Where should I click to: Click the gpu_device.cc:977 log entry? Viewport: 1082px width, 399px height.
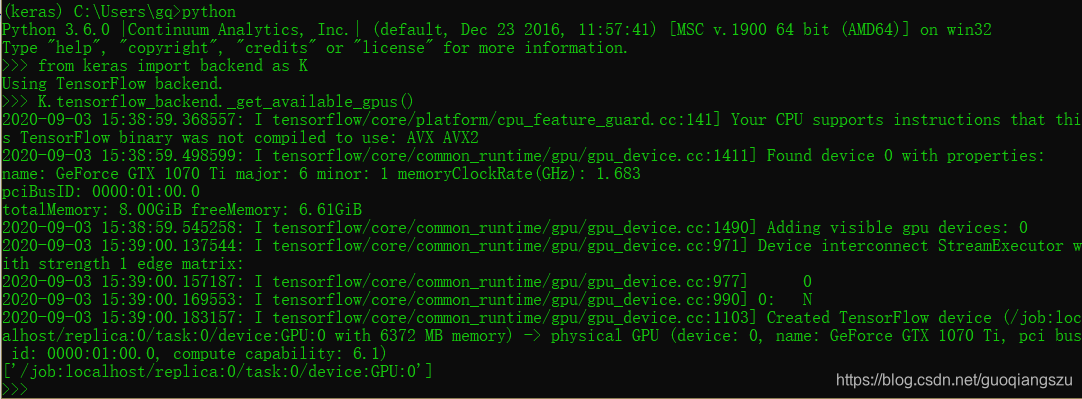click(x=407, y=281)
